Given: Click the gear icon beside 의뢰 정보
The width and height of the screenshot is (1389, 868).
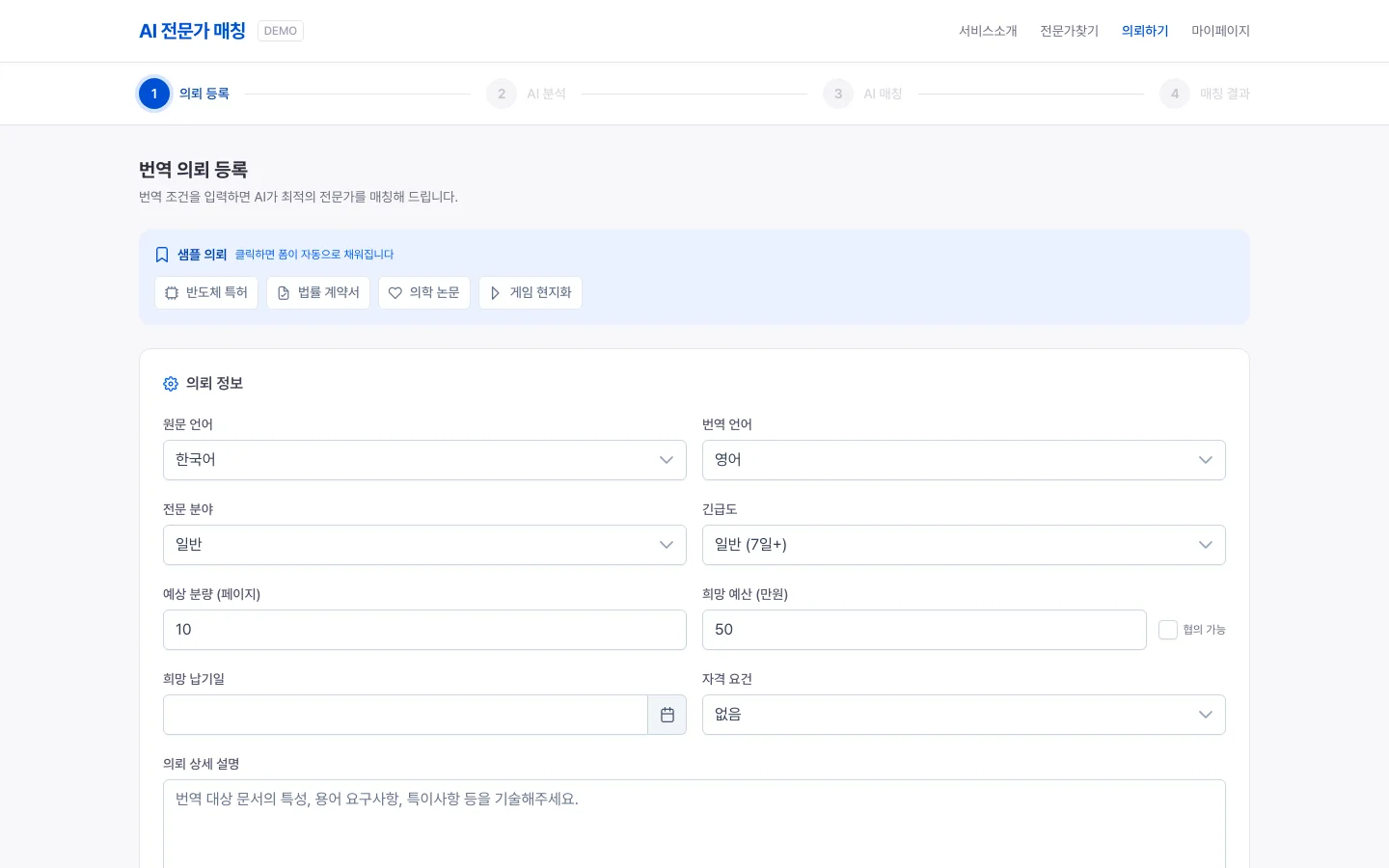Looking at the screenshot, I should pyautogui.click(x=171, y=384).
